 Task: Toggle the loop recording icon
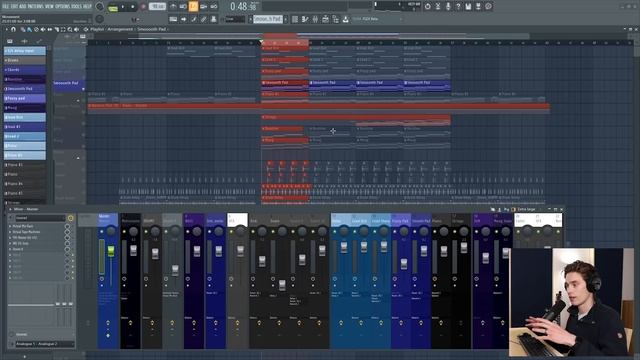point(213,7)
